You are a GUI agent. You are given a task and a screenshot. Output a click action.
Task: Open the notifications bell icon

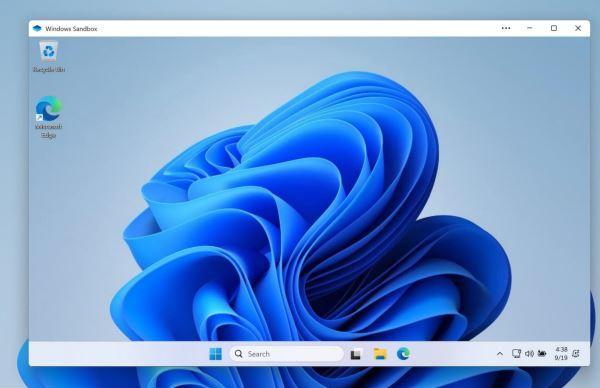point(576,354)
